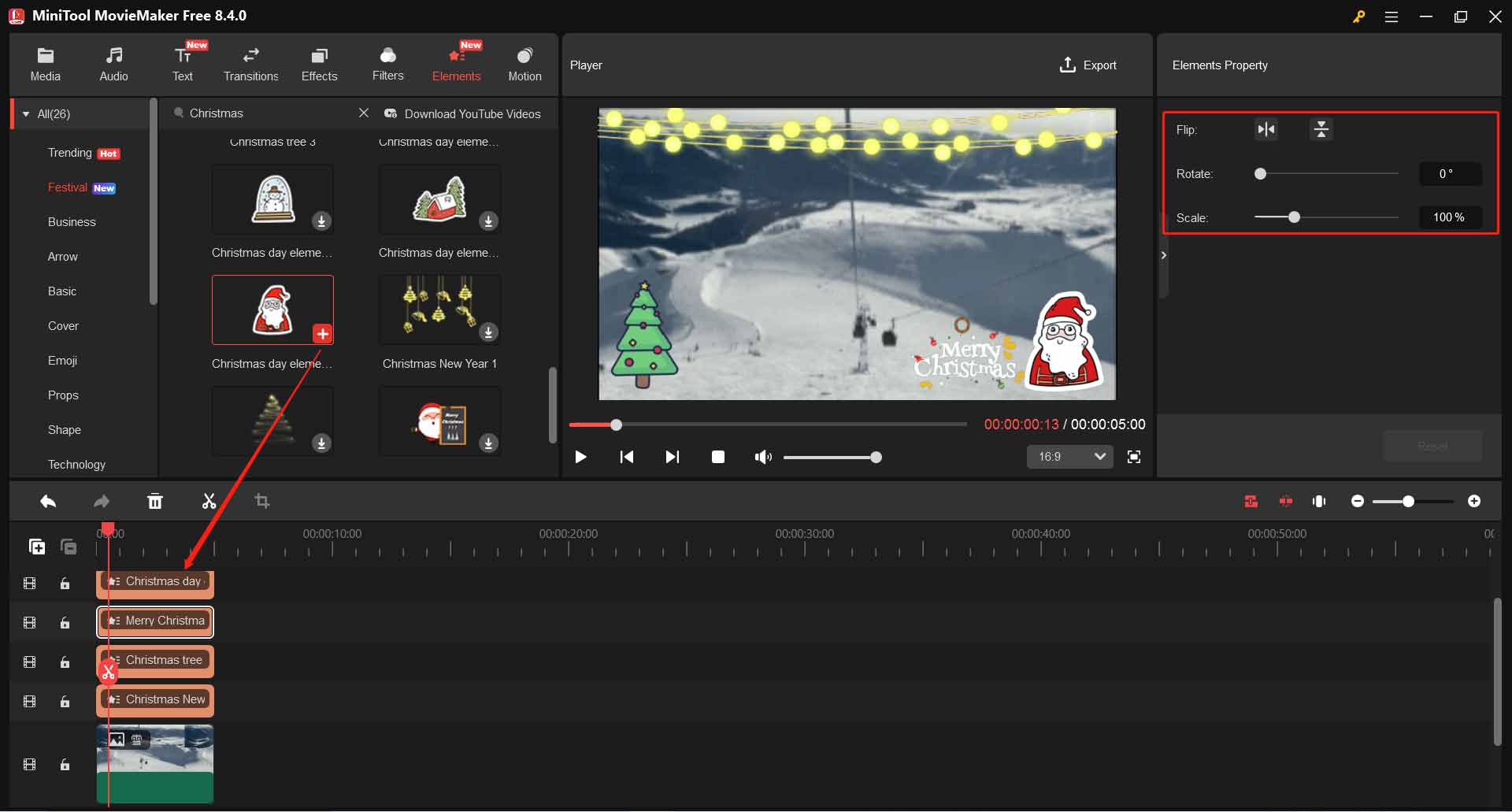The width and height of the screenshot is (1512, 812).
Task: Zoom in the timeline with plus icon
Action: 1475,501
